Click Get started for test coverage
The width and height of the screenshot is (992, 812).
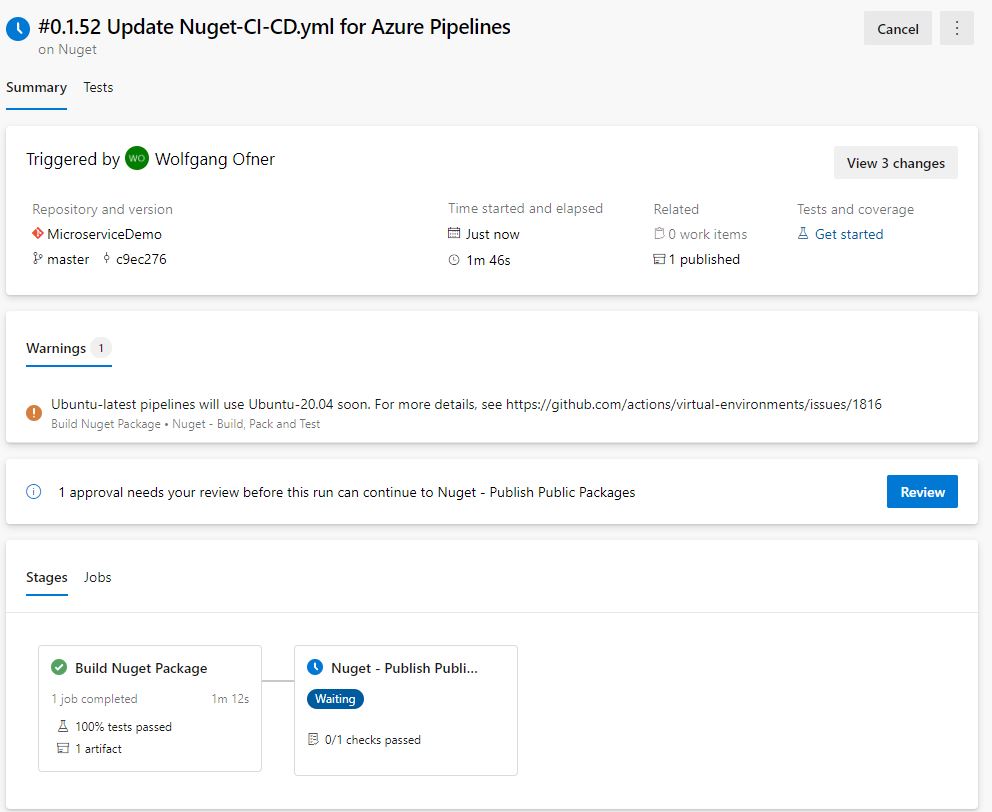pos(848,234)
